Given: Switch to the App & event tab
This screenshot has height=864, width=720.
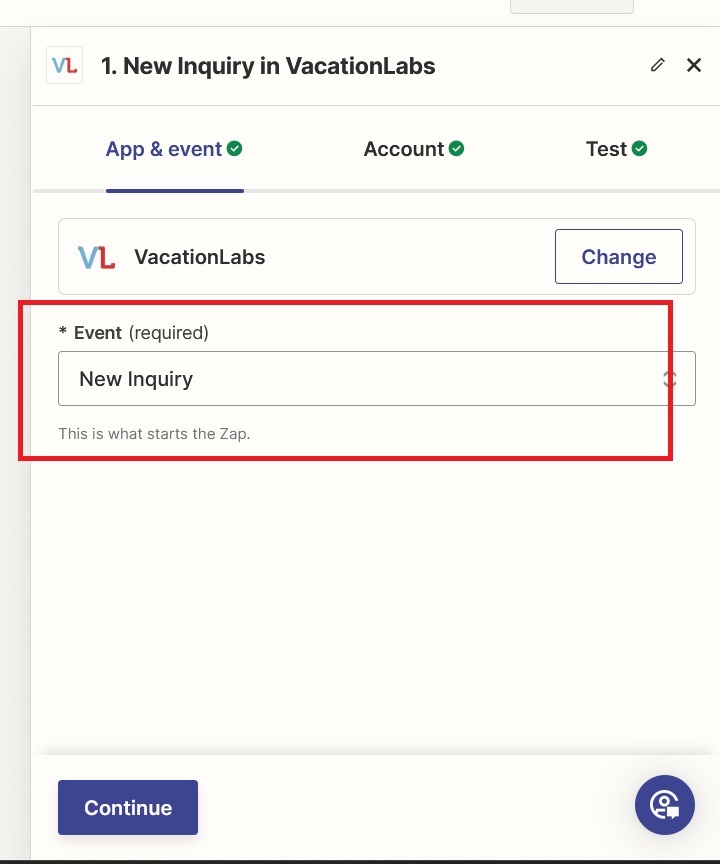Looking at the screenshot, I should (x=164, y=149).
